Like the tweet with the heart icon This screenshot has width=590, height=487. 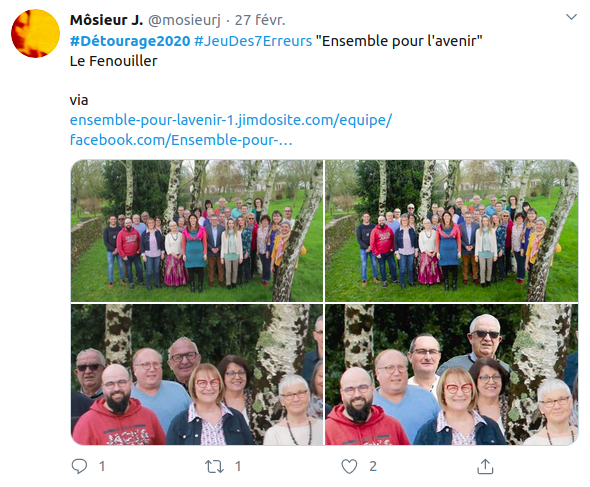349,467
